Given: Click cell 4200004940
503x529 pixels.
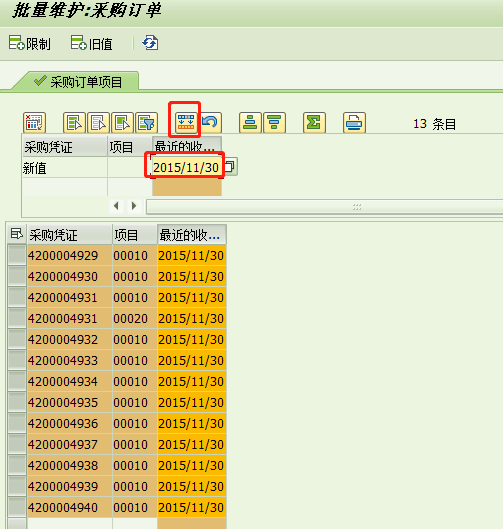Looking at the screenshot, I should [69, 507].
